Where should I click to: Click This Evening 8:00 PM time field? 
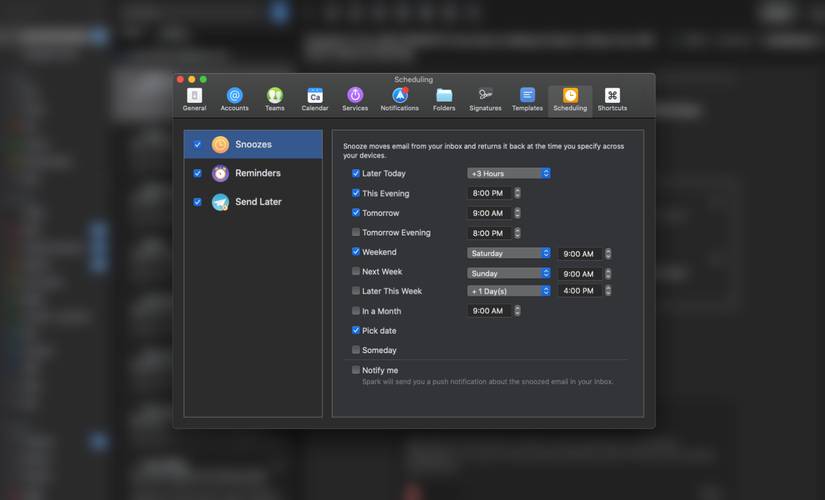click(x=489, y=193)
